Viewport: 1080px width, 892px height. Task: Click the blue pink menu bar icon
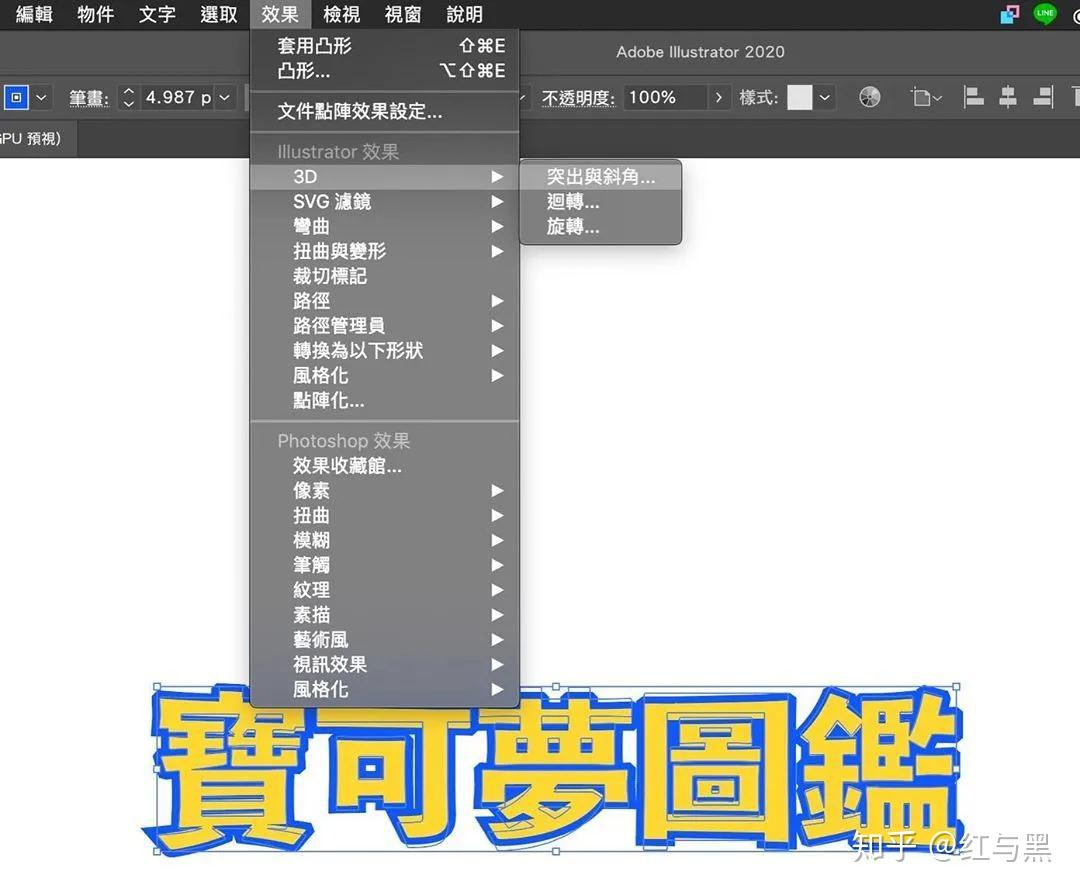[x=1010, y=14]
